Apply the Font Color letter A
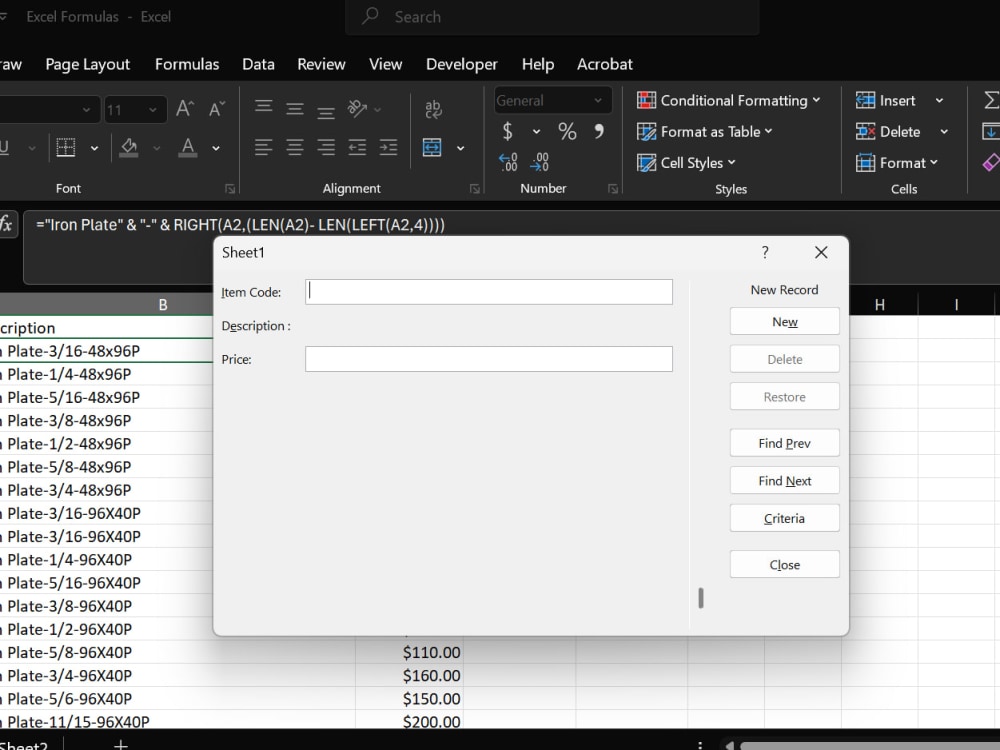Image resolution: width=1000 pixels, height=750 pixels. 188,147
